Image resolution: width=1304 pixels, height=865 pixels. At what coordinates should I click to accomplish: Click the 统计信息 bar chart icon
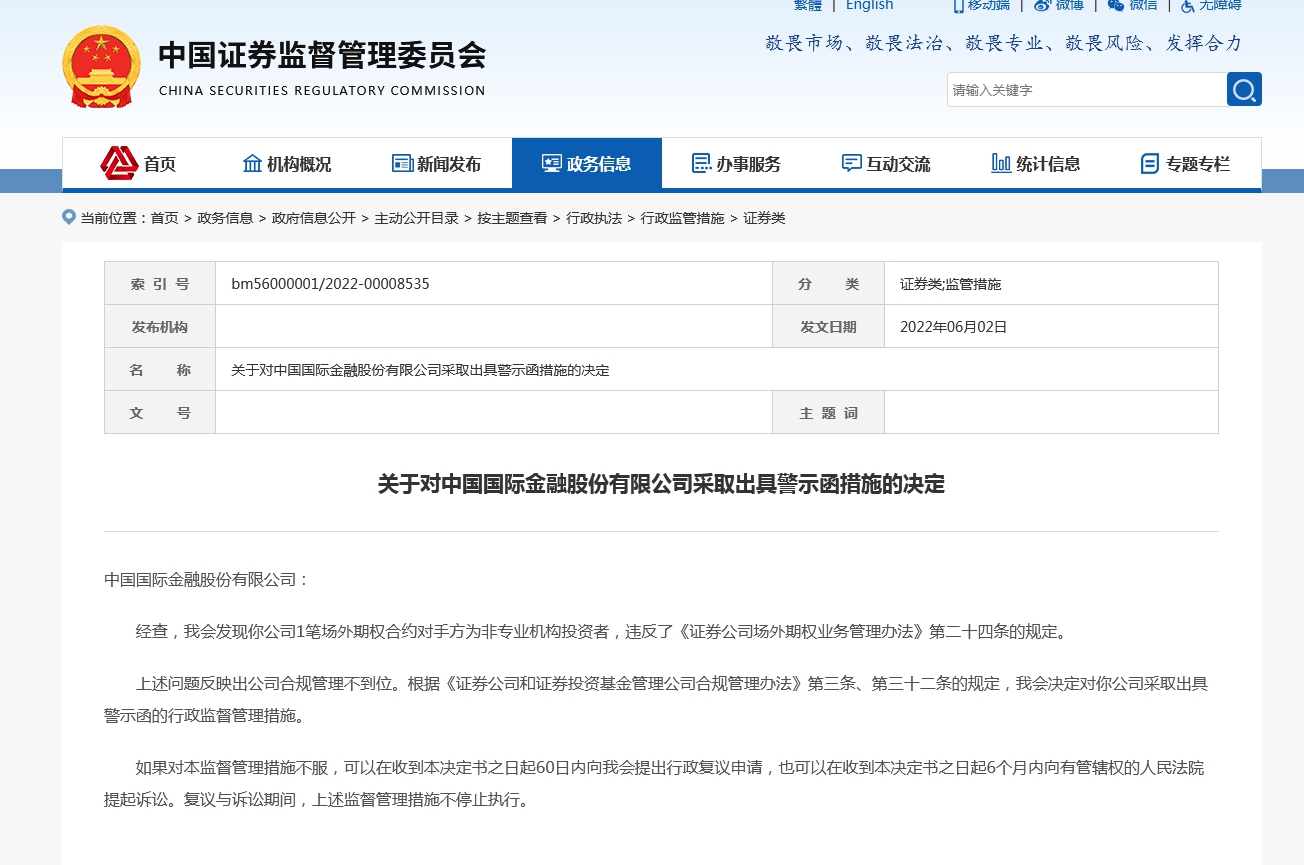tap(1001, 163)
